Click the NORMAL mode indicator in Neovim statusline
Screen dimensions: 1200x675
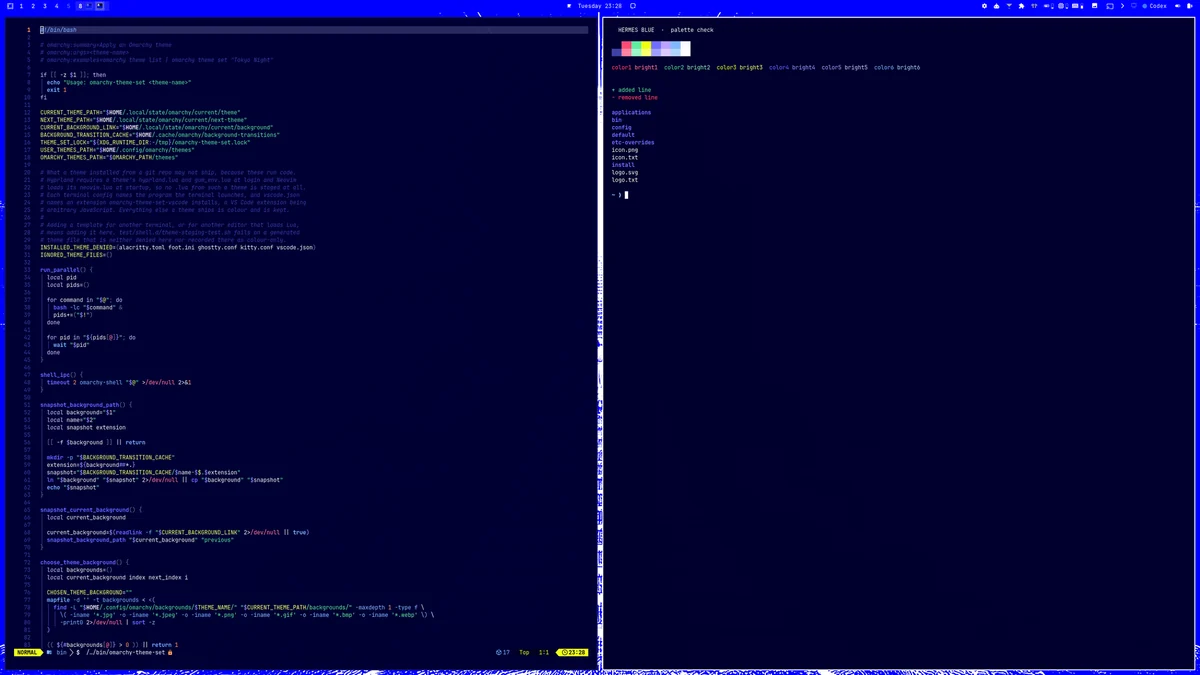coord(27,652)
